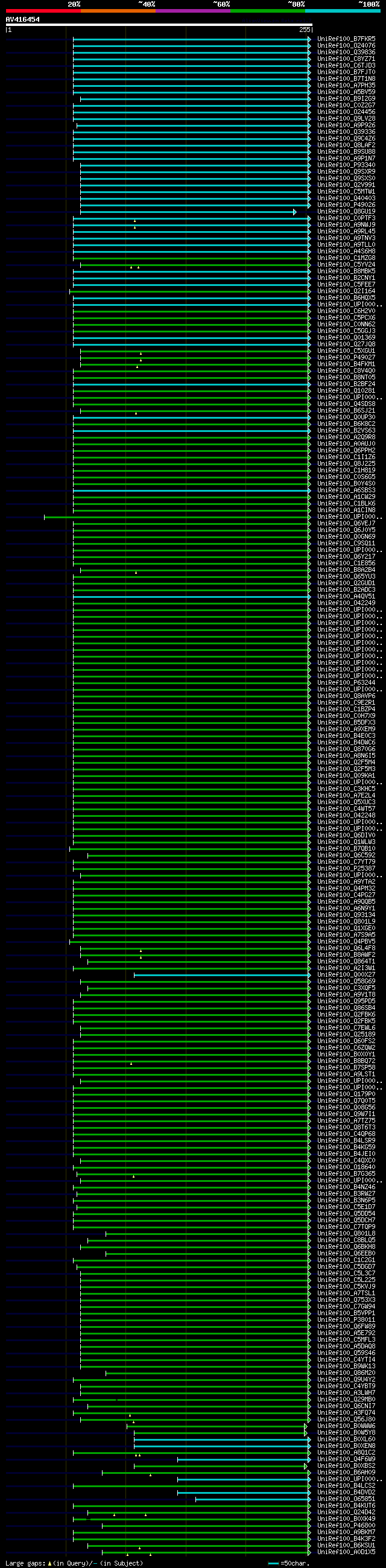Select hit label UniRef100_C5YV24

point(346,265)
